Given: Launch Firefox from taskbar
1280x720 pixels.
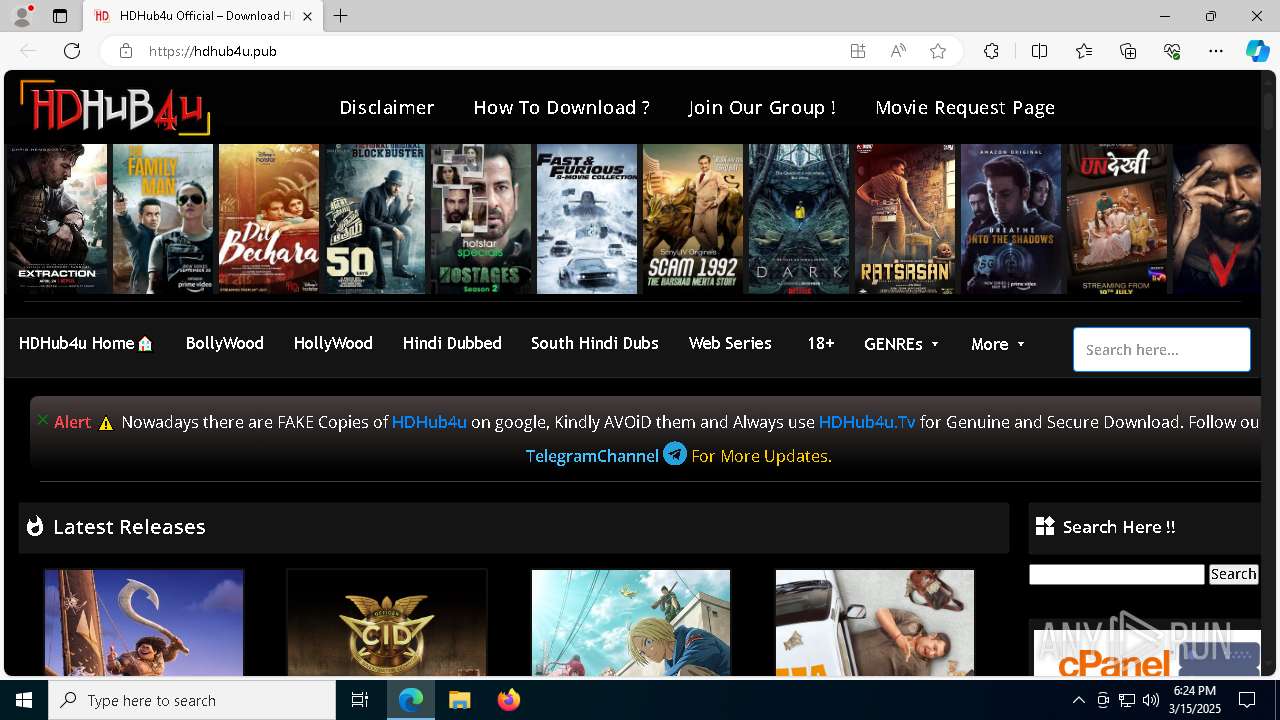Looking at the screenshot, I should [x=509, y=700].
